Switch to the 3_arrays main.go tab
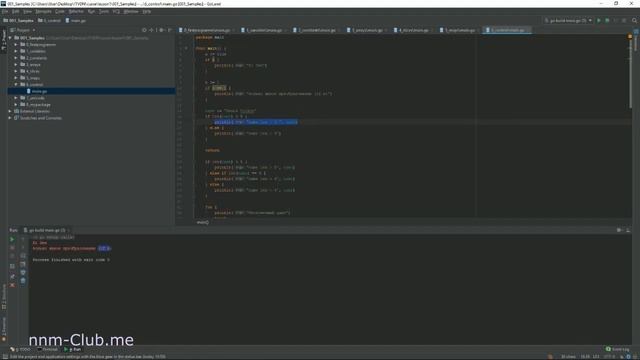The image size is (640, 360). (367, 30)
